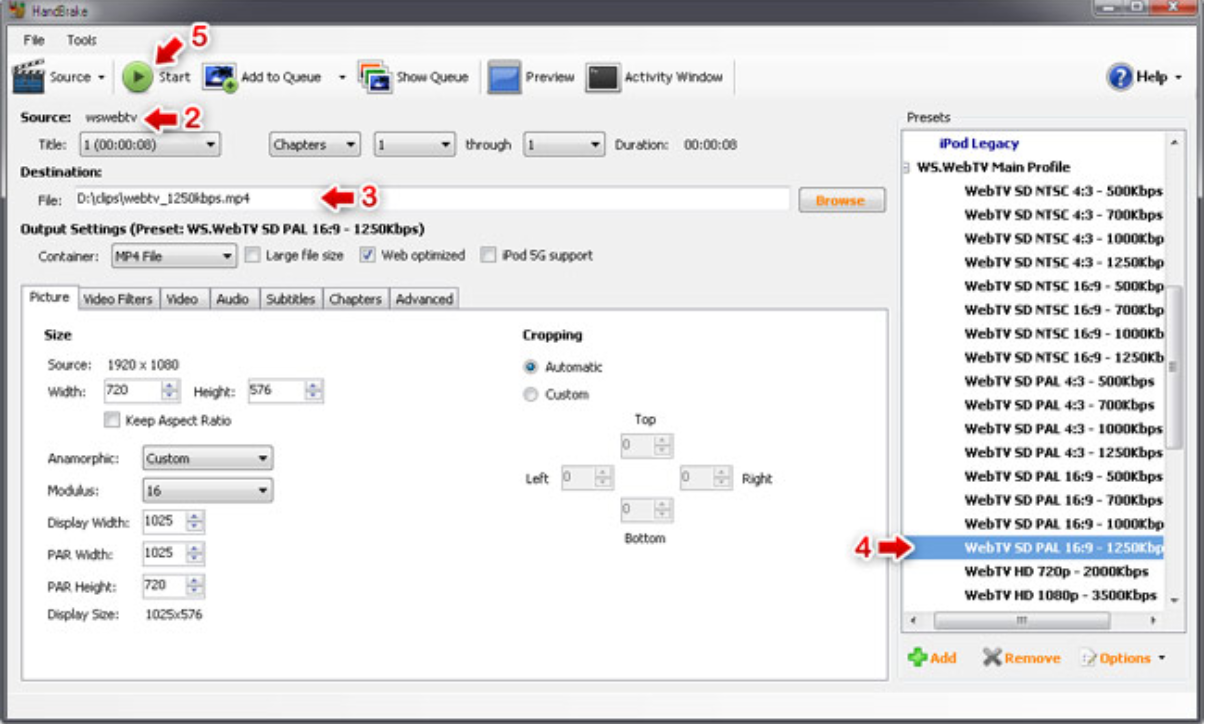The width and height of the screenshot is (1206, 724).
Task: Open the end chapter dropdown after through
Action: tap(565, 145)
